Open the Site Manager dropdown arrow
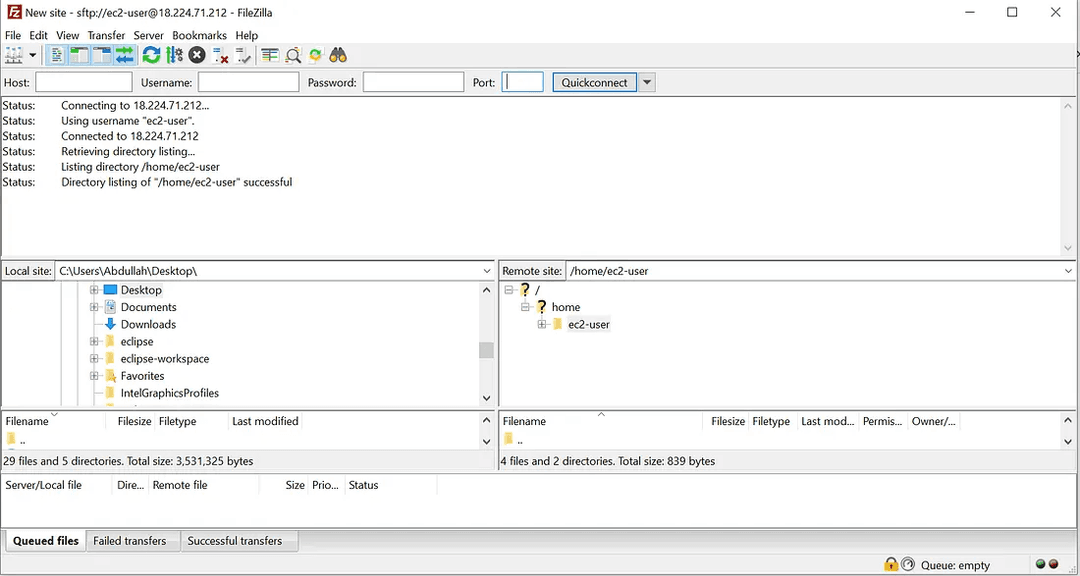The width and height of the screenshot is (1080, 576). click(32, 55)
